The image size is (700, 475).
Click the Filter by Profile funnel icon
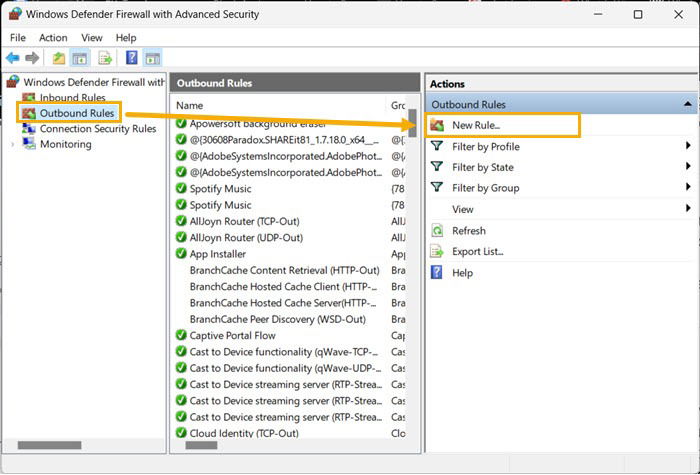click(437, 146)
